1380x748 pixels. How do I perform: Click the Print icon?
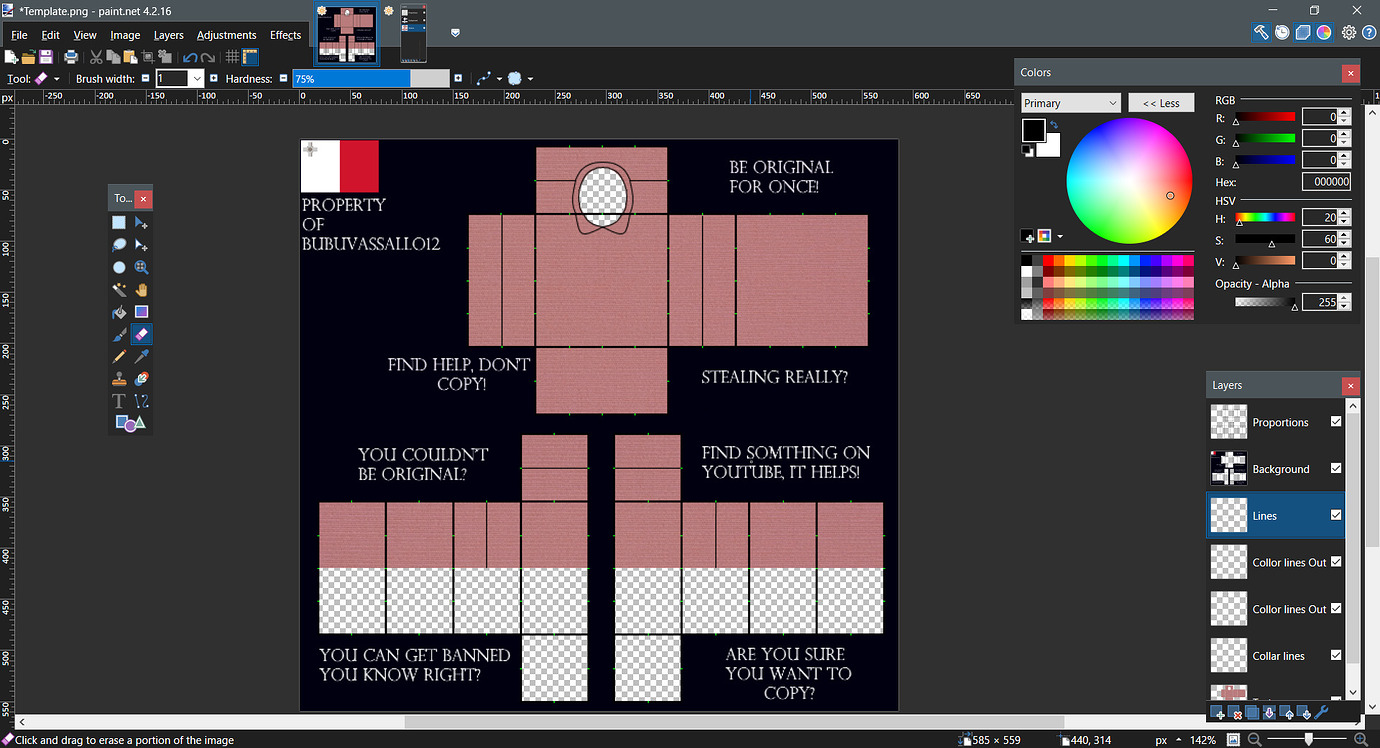[x=71, y=57]
